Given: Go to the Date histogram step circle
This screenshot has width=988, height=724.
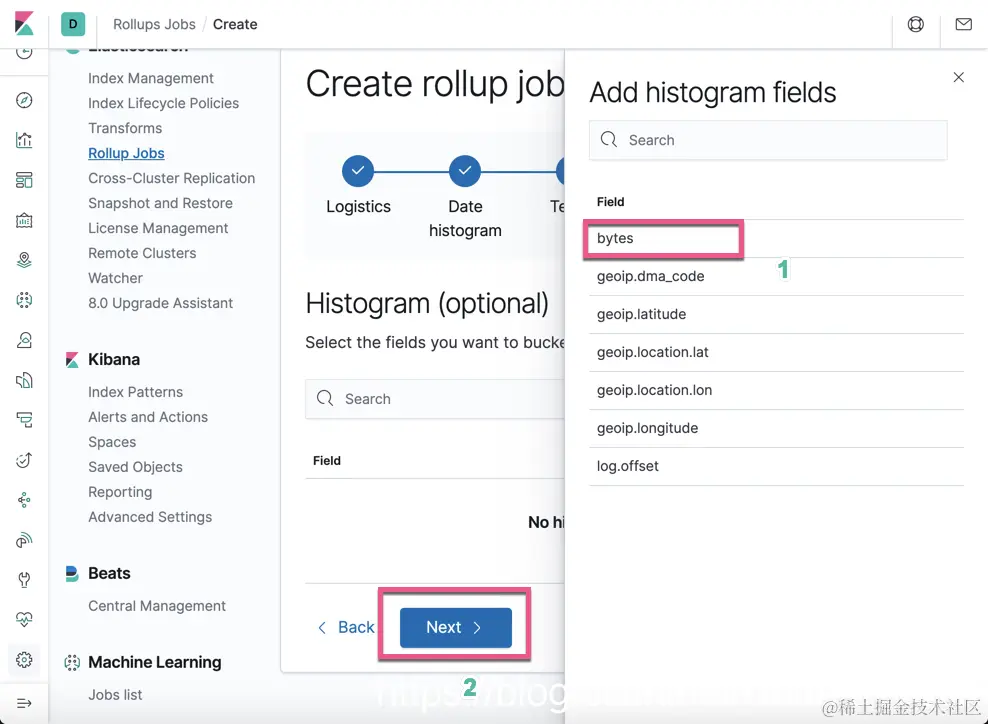Looking at the screenshot, I should [465, 171].
